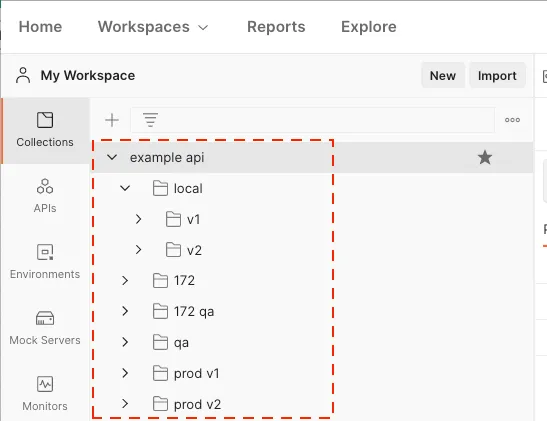Open the Workspaces dropdown menu

tap(153, 27)
